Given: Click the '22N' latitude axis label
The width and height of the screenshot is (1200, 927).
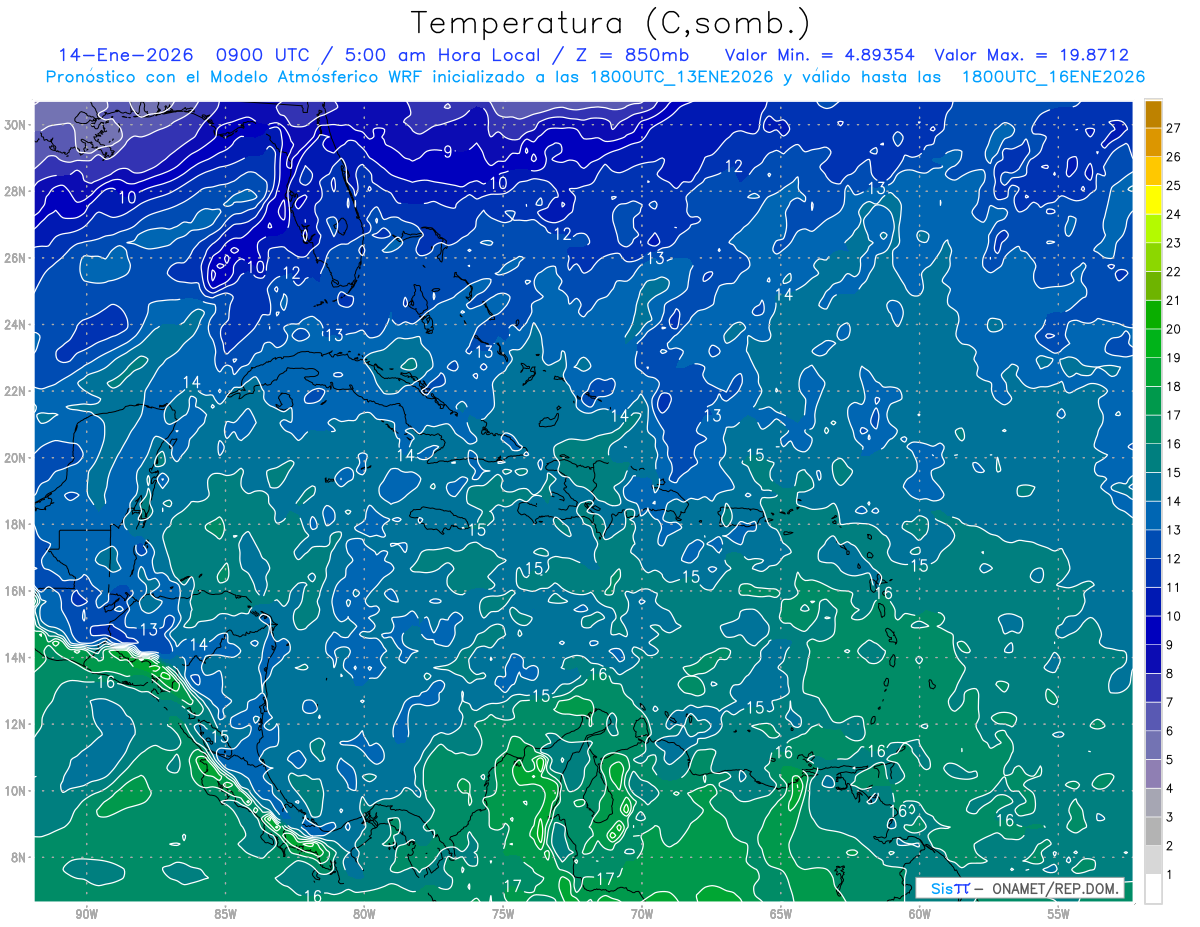Looking at the screenshot, I should click(17, 391).
